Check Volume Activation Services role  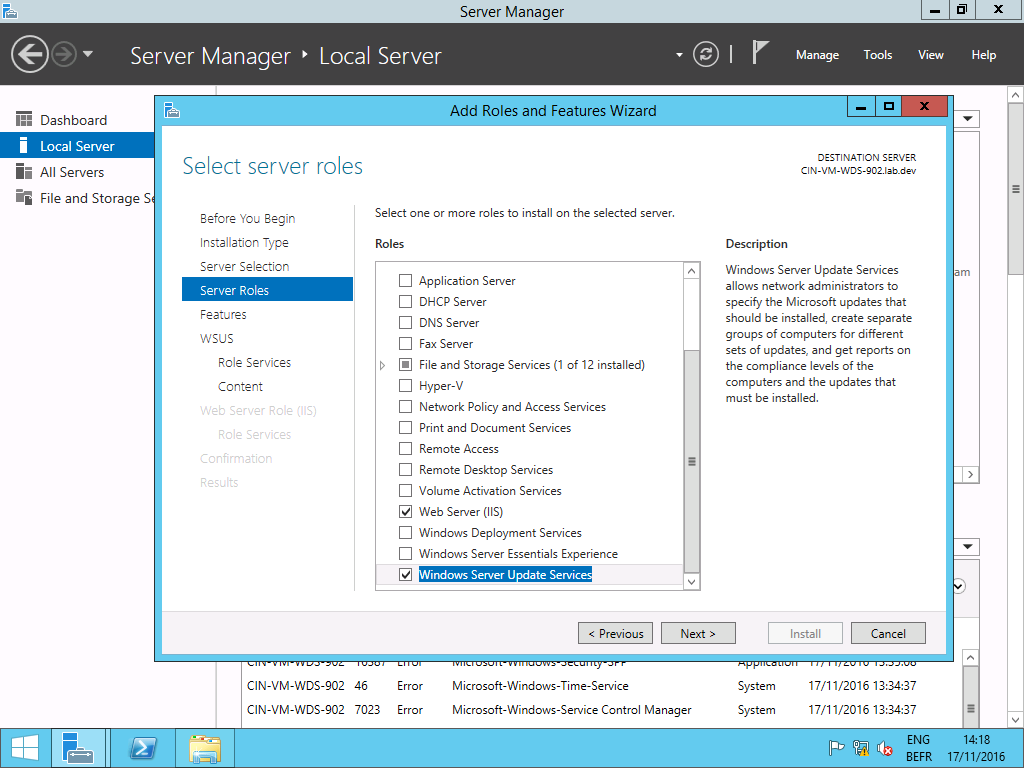pyautogui.click(x=406, y=490)
